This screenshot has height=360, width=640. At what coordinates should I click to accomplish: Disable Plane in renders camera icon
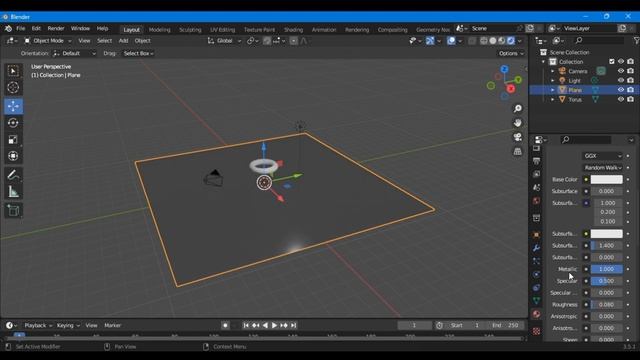[x=631, y=90]
